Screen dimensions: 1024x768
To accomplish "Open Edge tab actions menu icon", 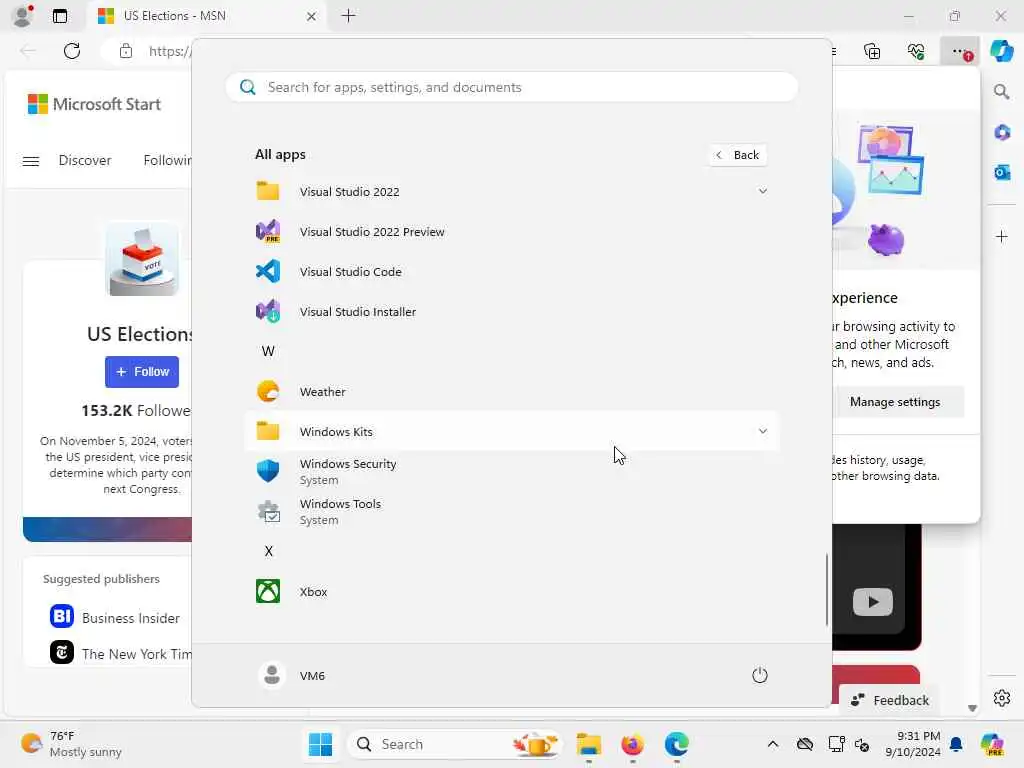I will click(60, 16).
